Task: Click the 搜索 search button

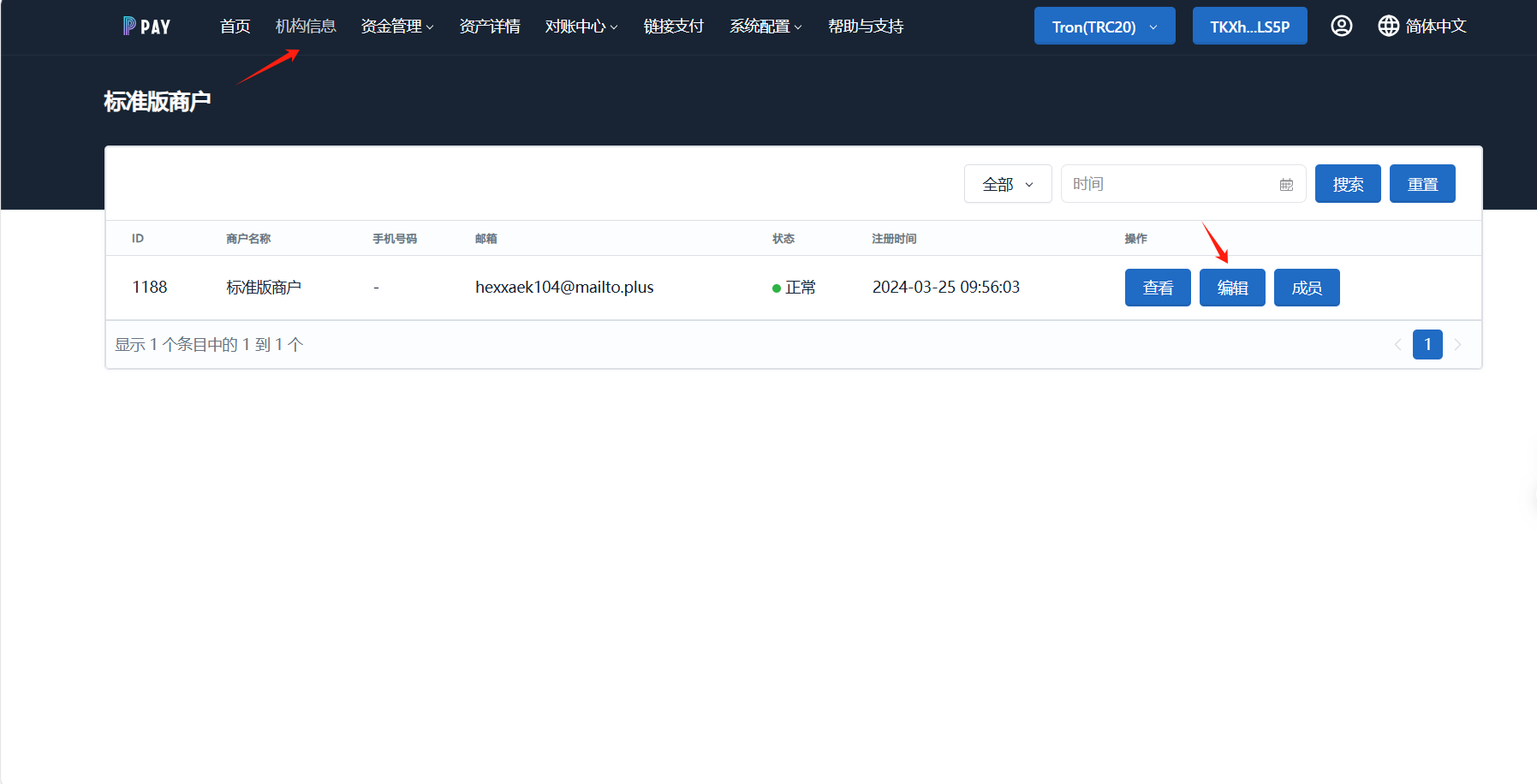Action: click(x=1348, y=184)
